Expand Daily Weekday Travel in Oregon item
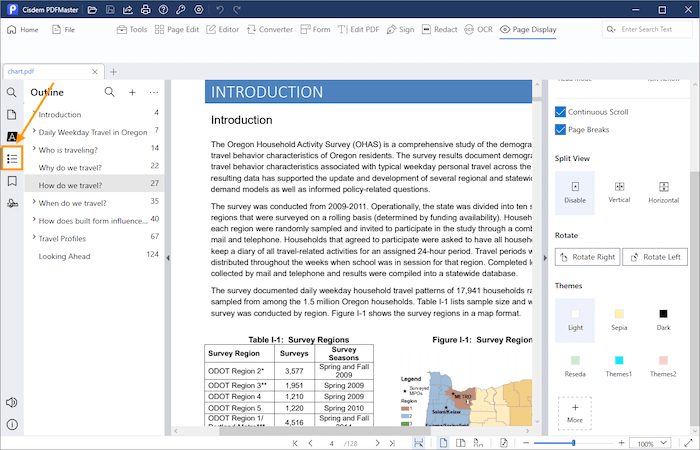 [34, 130]
